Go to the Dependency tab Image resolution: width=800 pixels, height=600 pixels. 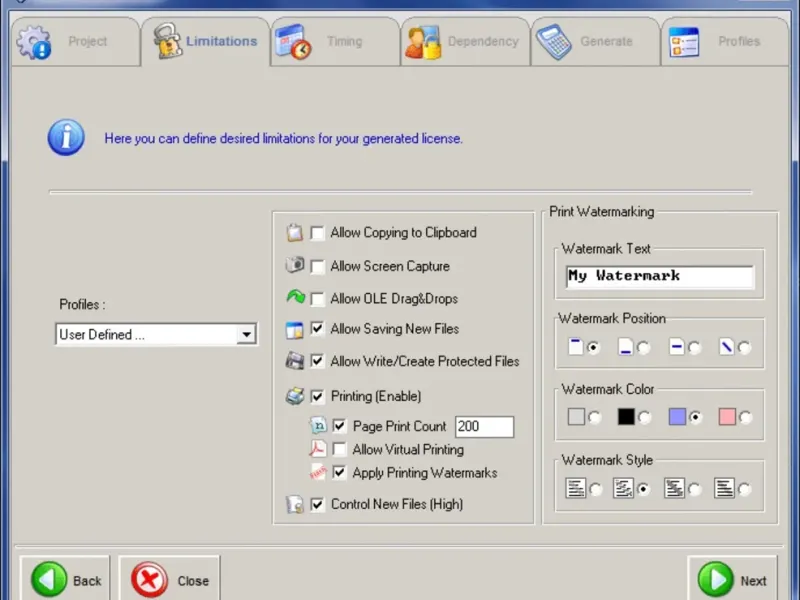click(x=466, y=42)
